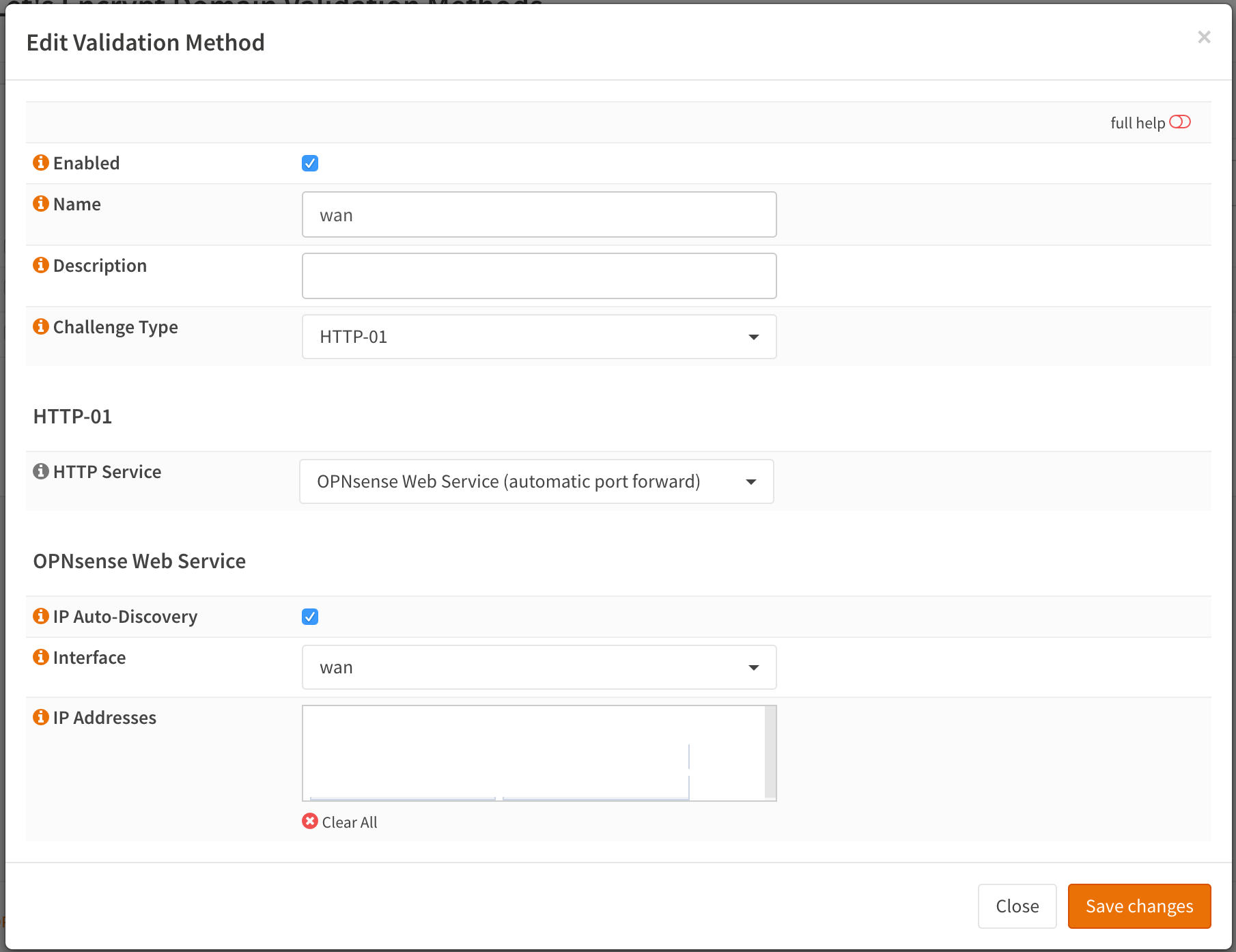Viewport: 1236px width, 952px height.
Task: Click the Save changes button
Action: tap(1138, 906)
